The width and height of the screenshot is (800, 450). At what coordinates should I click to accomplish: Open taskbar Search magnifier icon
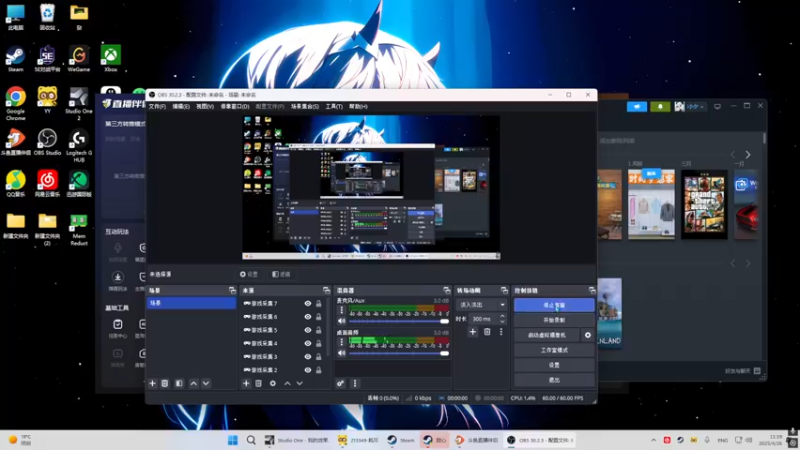251,440
